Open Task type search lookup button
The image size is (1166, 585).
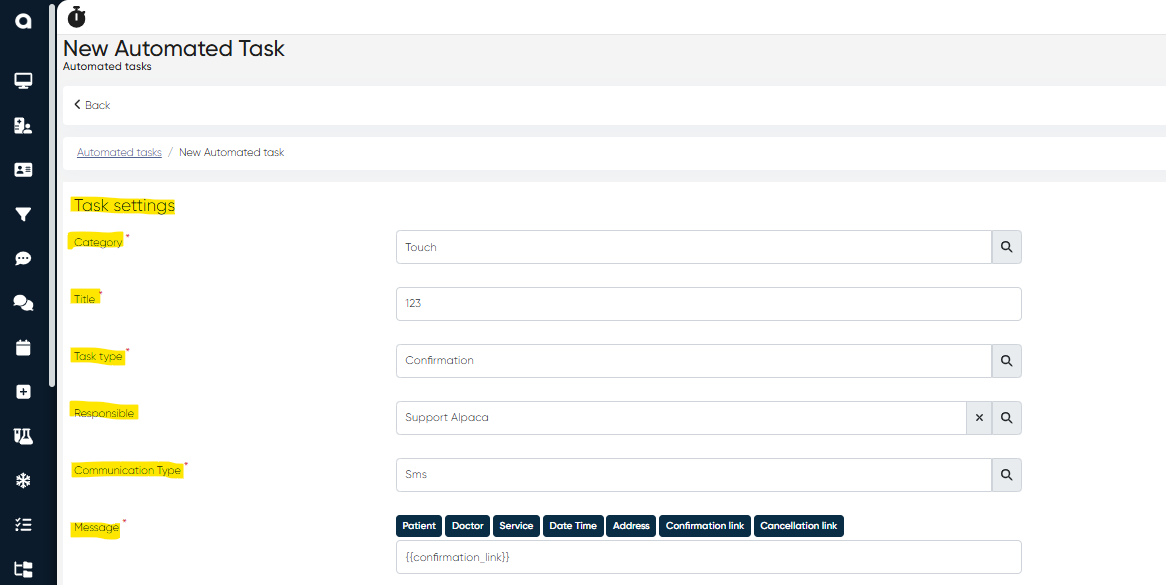click(x=1007, y=361)
